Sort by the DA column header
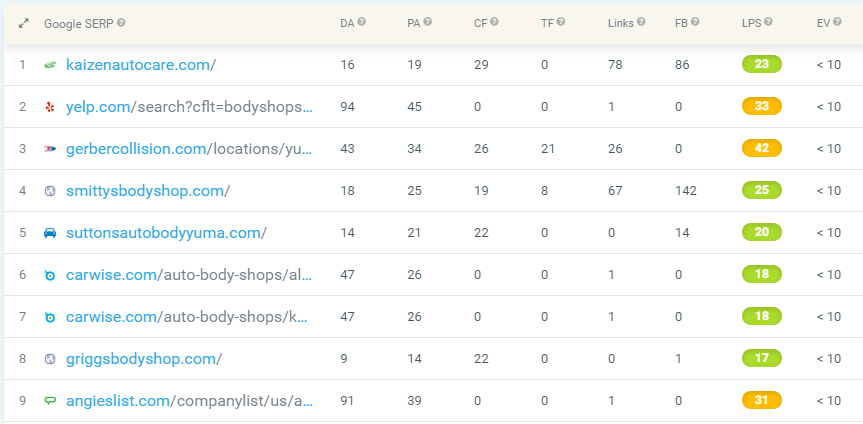Viewport: 863px width, 424px height. coord(347,23)
